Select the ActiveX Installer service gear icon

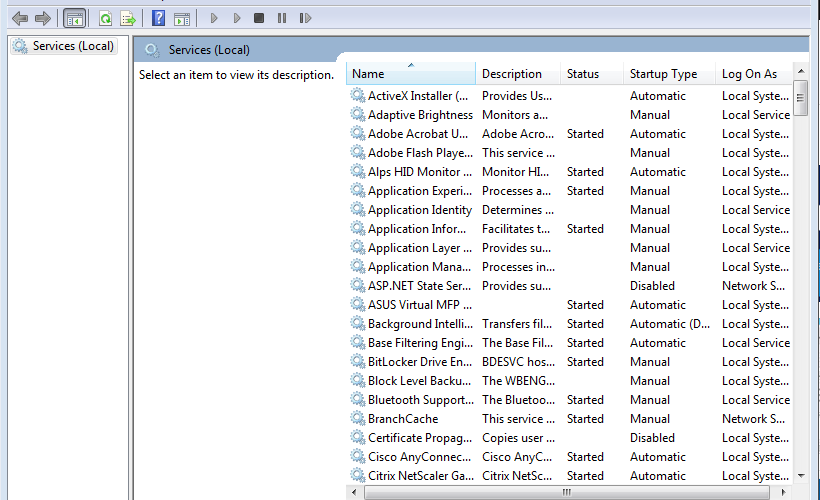pos(358,96)
